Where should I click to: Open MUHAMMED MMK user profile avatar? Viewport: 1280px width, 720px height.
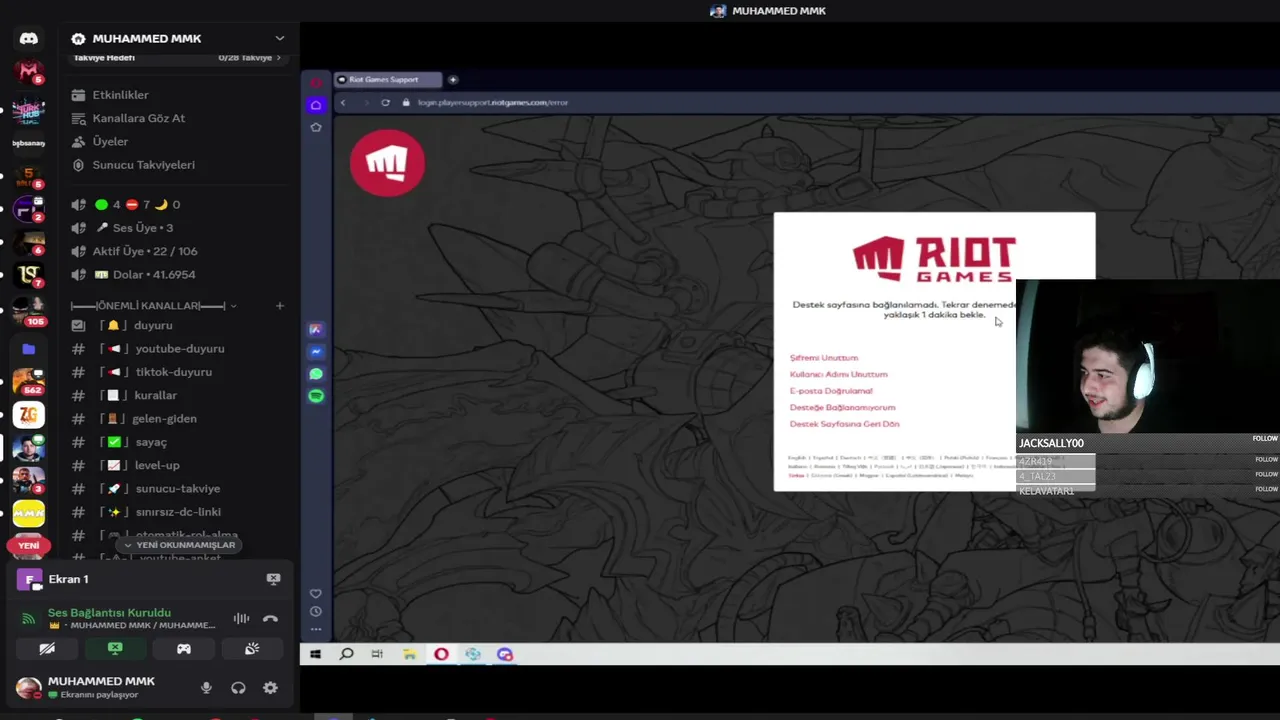click(28, 687)
